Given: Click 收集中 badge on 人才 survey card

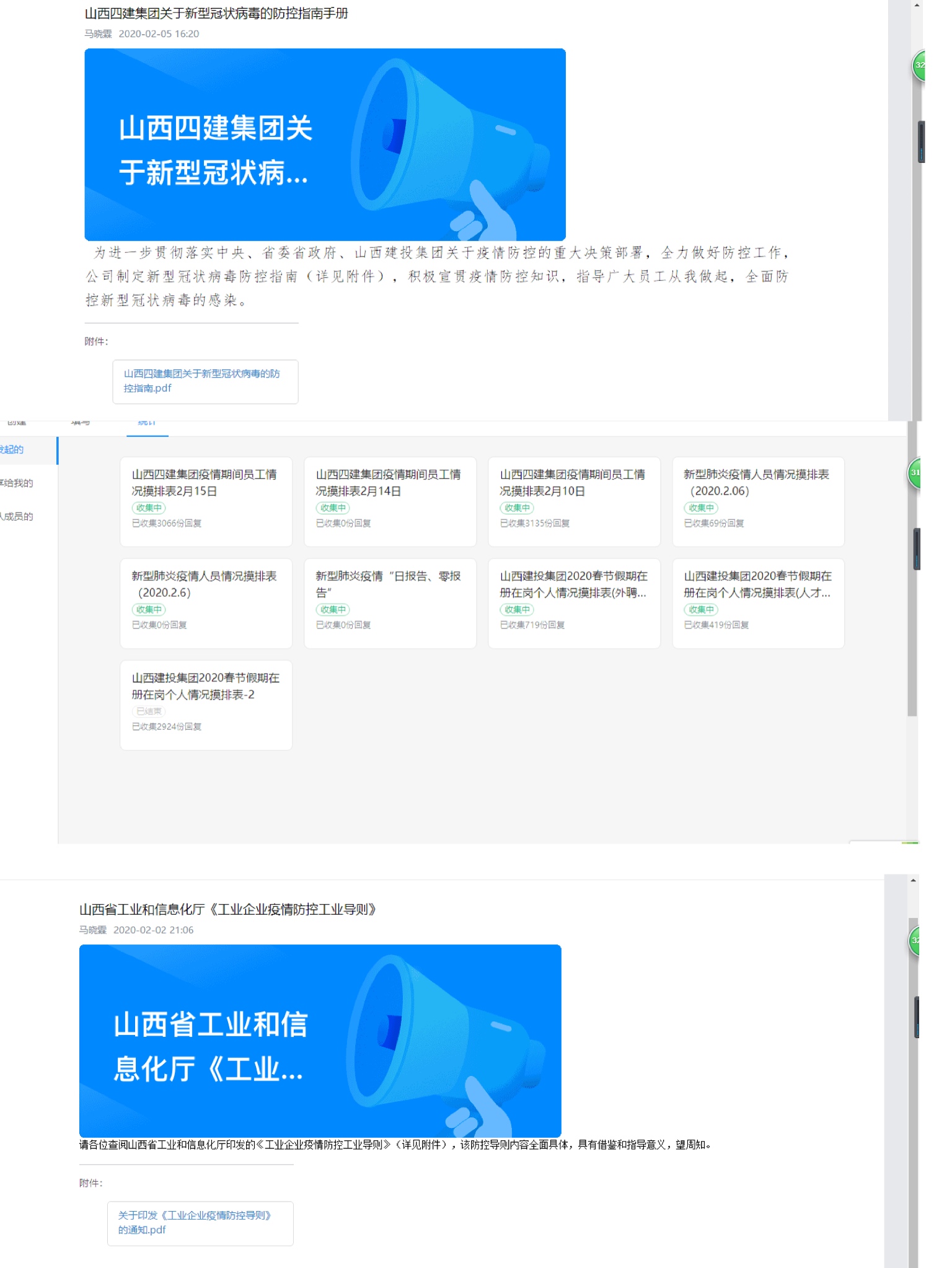Looking at the screenshot, I should coord(701,609).
